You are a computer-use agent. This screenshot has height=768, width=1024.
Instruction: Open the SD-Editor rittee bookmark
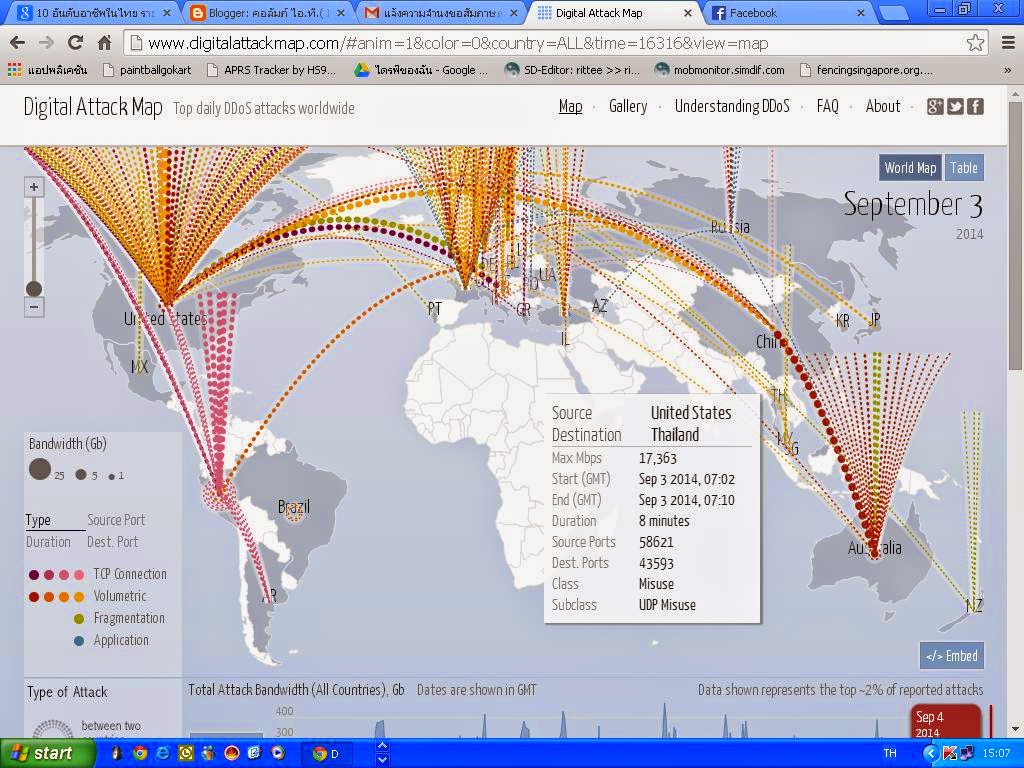573,69
